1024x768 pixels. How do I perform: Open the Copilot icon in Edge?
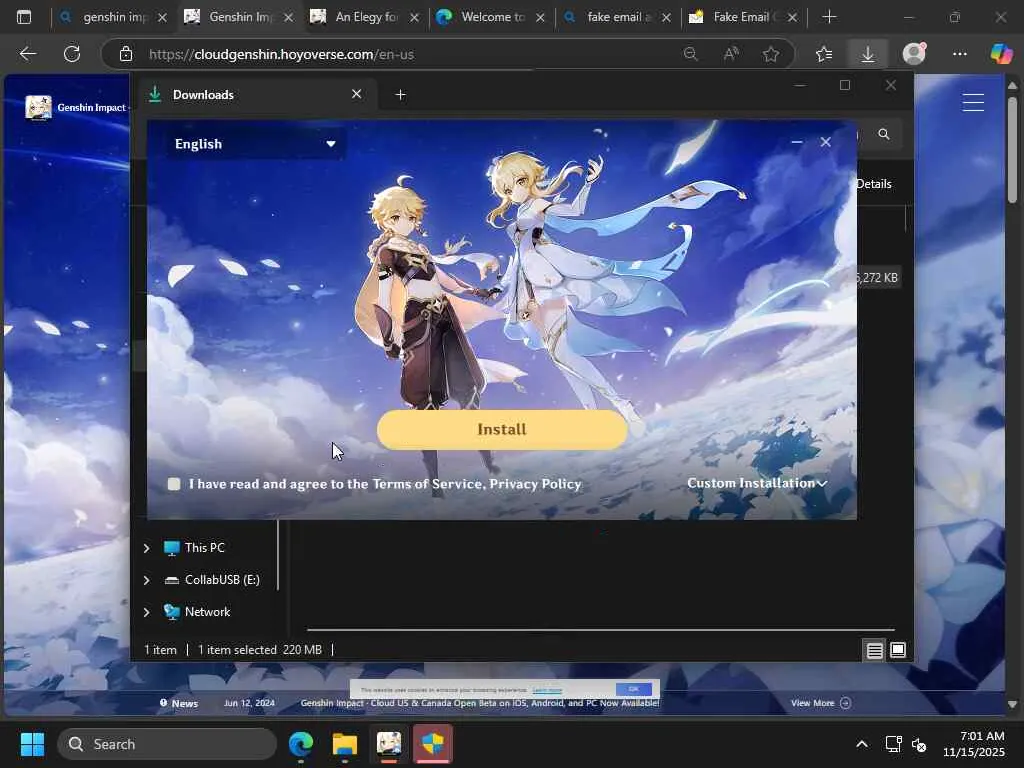[x=1001, y=54]
